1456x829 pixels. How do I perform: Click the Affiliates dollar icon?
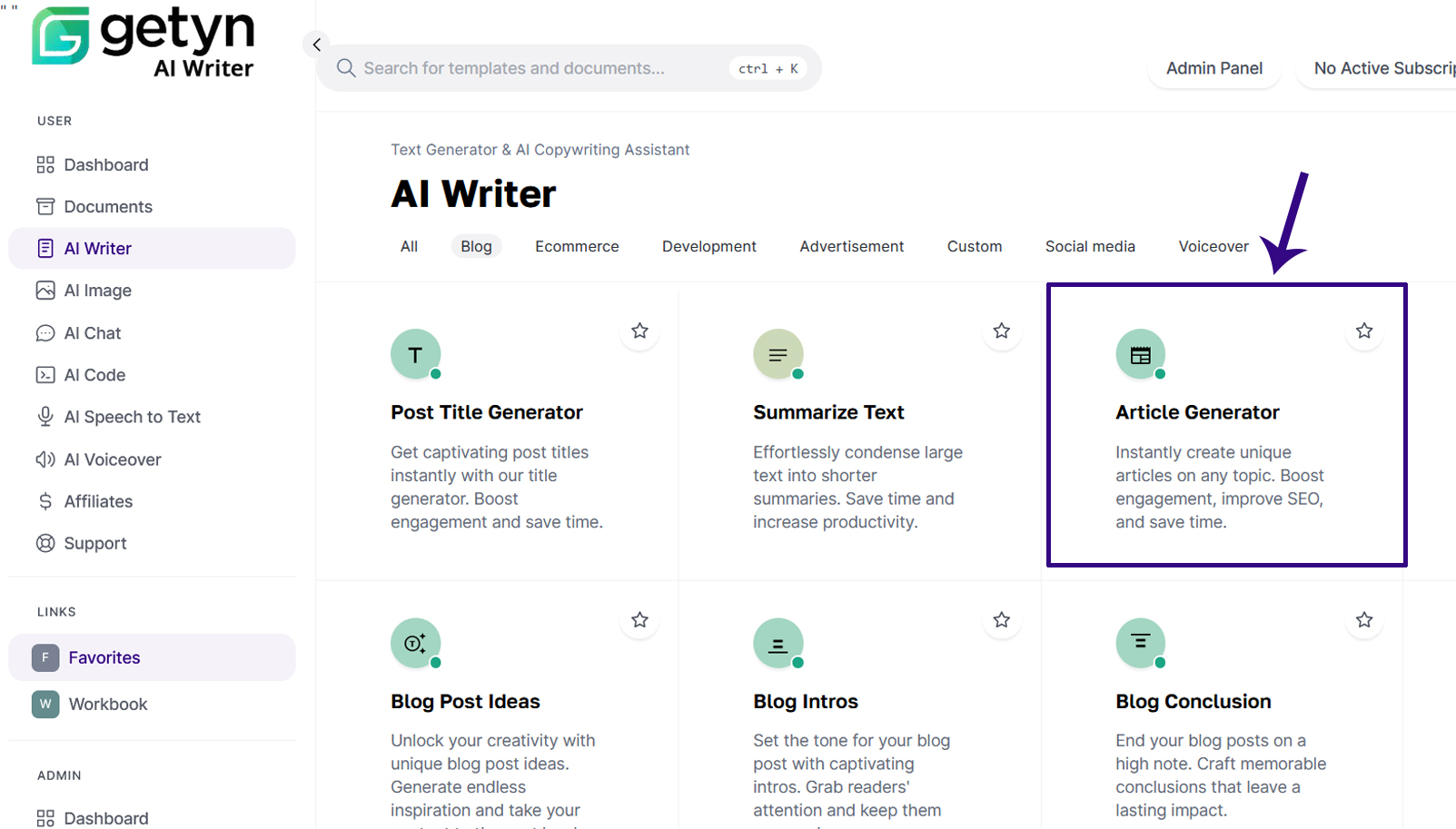45,501
